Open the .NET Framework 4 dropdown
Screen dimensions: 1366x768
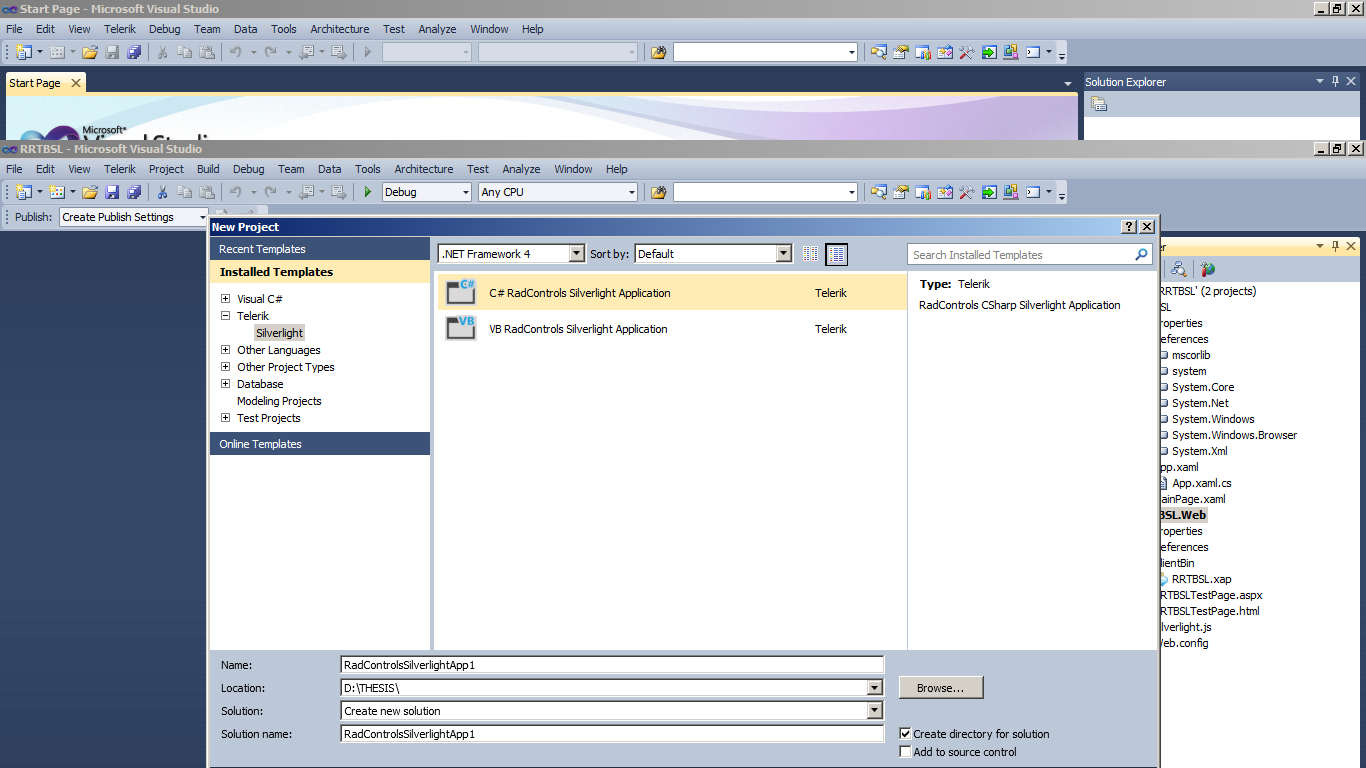point(576,254)
